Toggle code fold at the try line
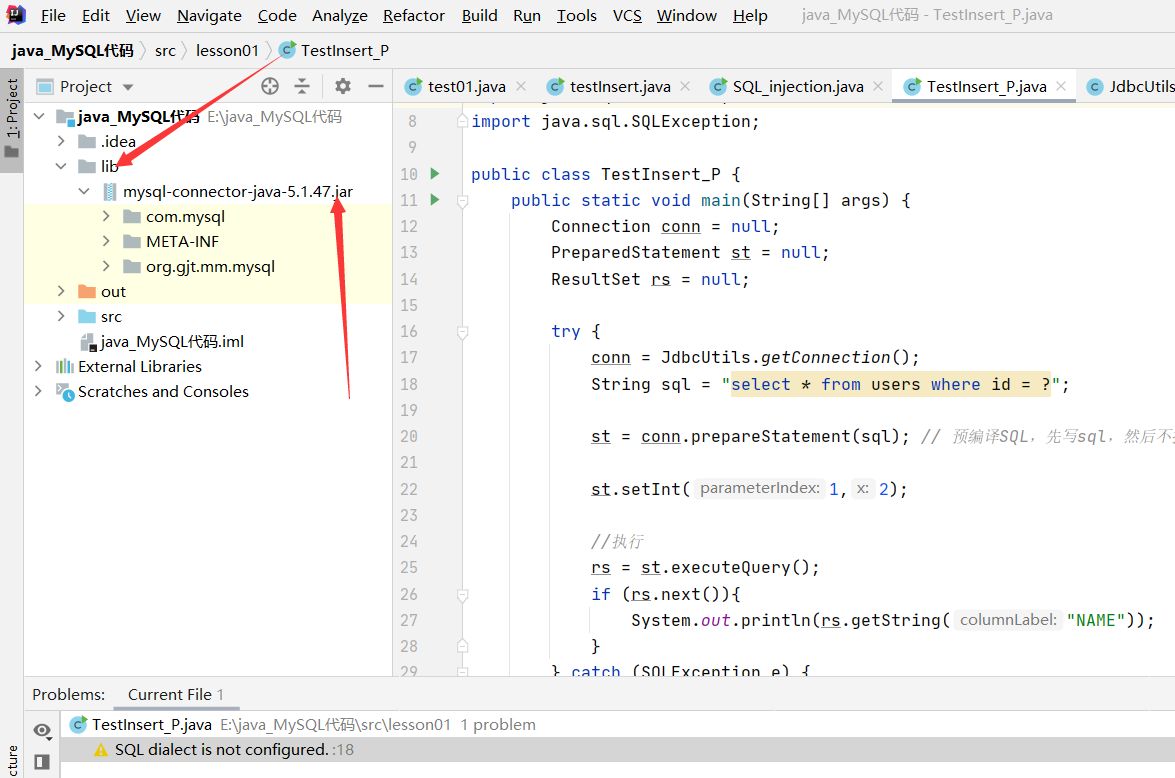The width and height of the screenshot is (1175, 778). click(x=462, y=331)
